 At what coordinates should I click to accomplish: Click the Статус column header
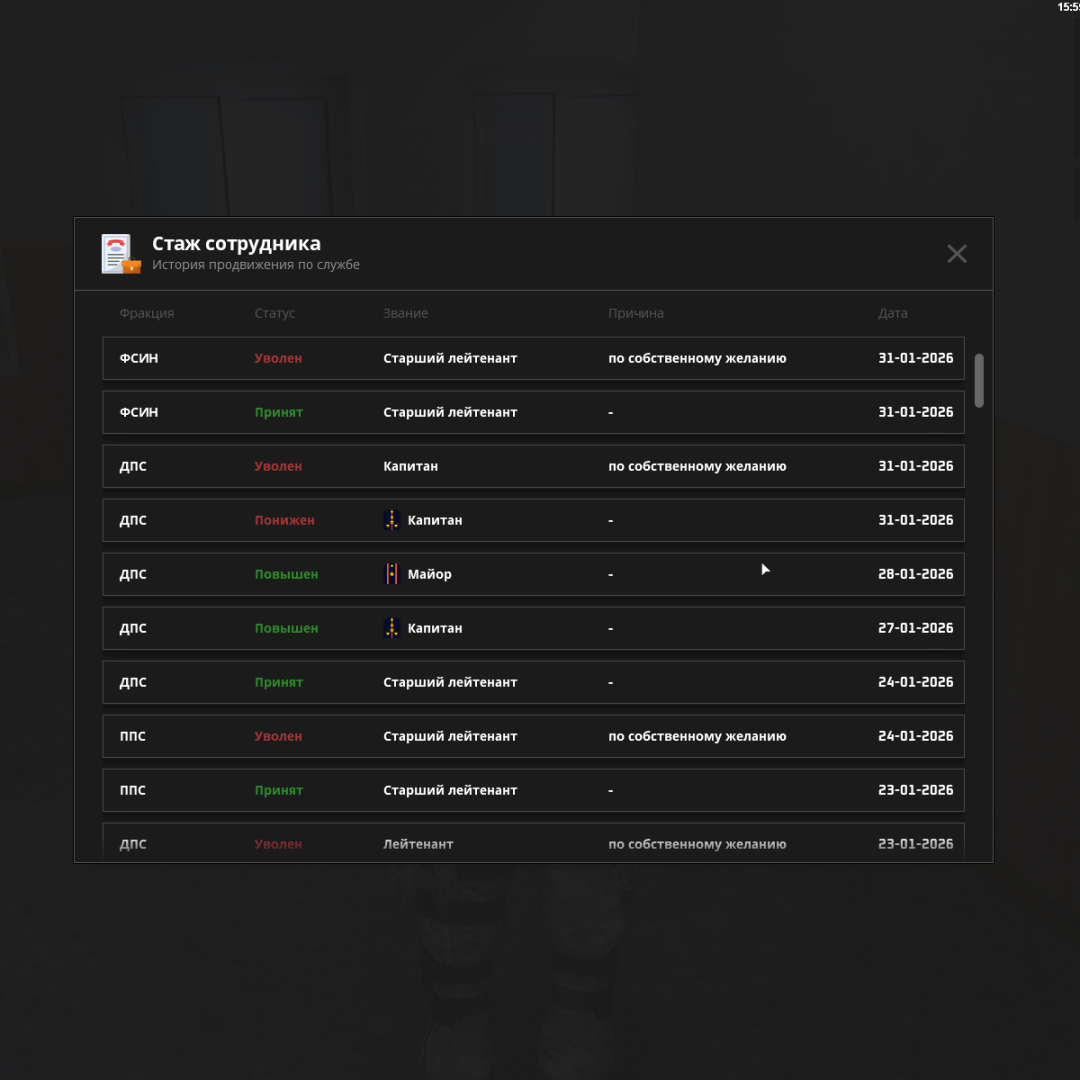coord(274,313)
